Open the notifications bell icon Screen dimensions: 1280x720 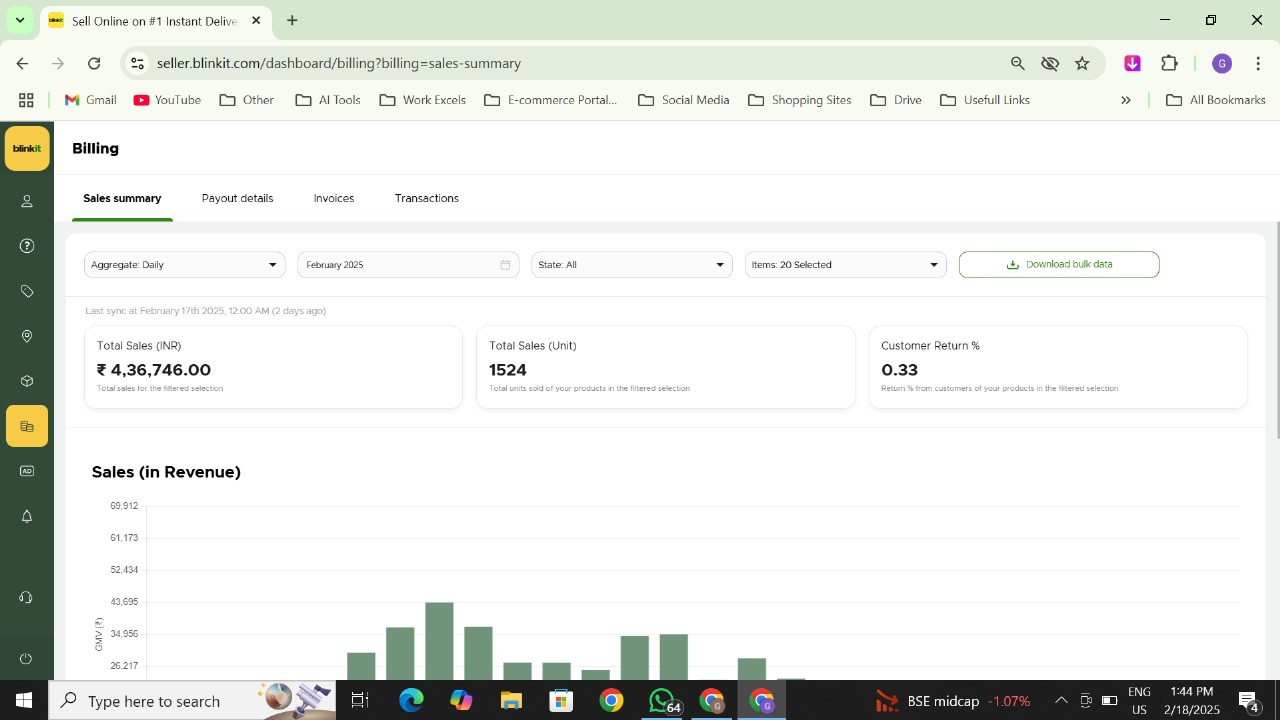click(x=27, y=517)
